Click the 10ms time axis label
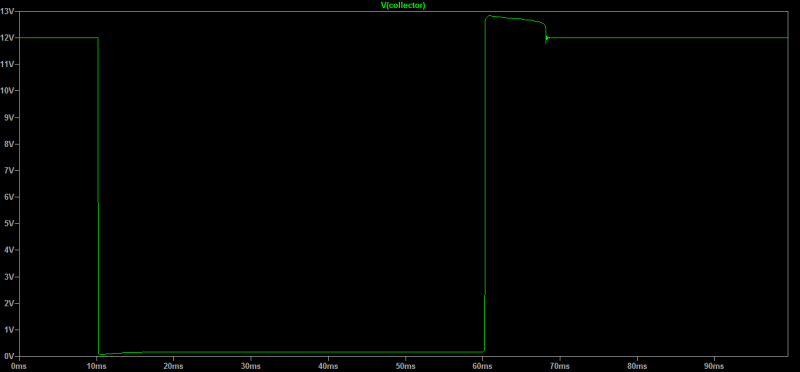The height and width of the screenshot is (372, 800). 96,366
